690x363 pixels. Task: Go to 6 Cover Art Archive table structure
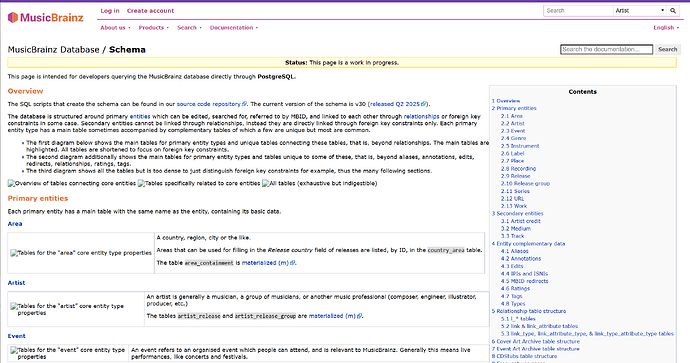536,341
